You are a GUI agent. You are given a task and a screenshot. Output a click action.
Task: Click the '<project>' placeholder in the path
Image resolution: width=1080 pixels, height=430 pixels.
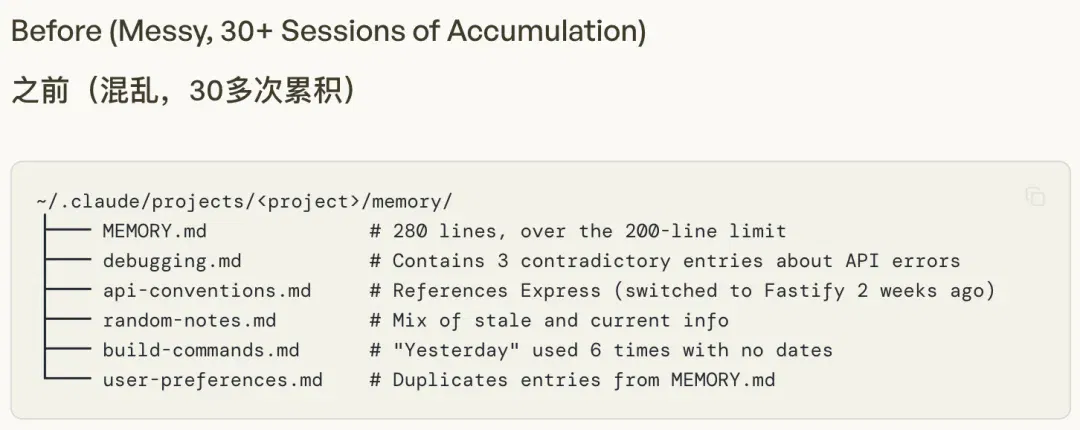(x=308, y=201)
